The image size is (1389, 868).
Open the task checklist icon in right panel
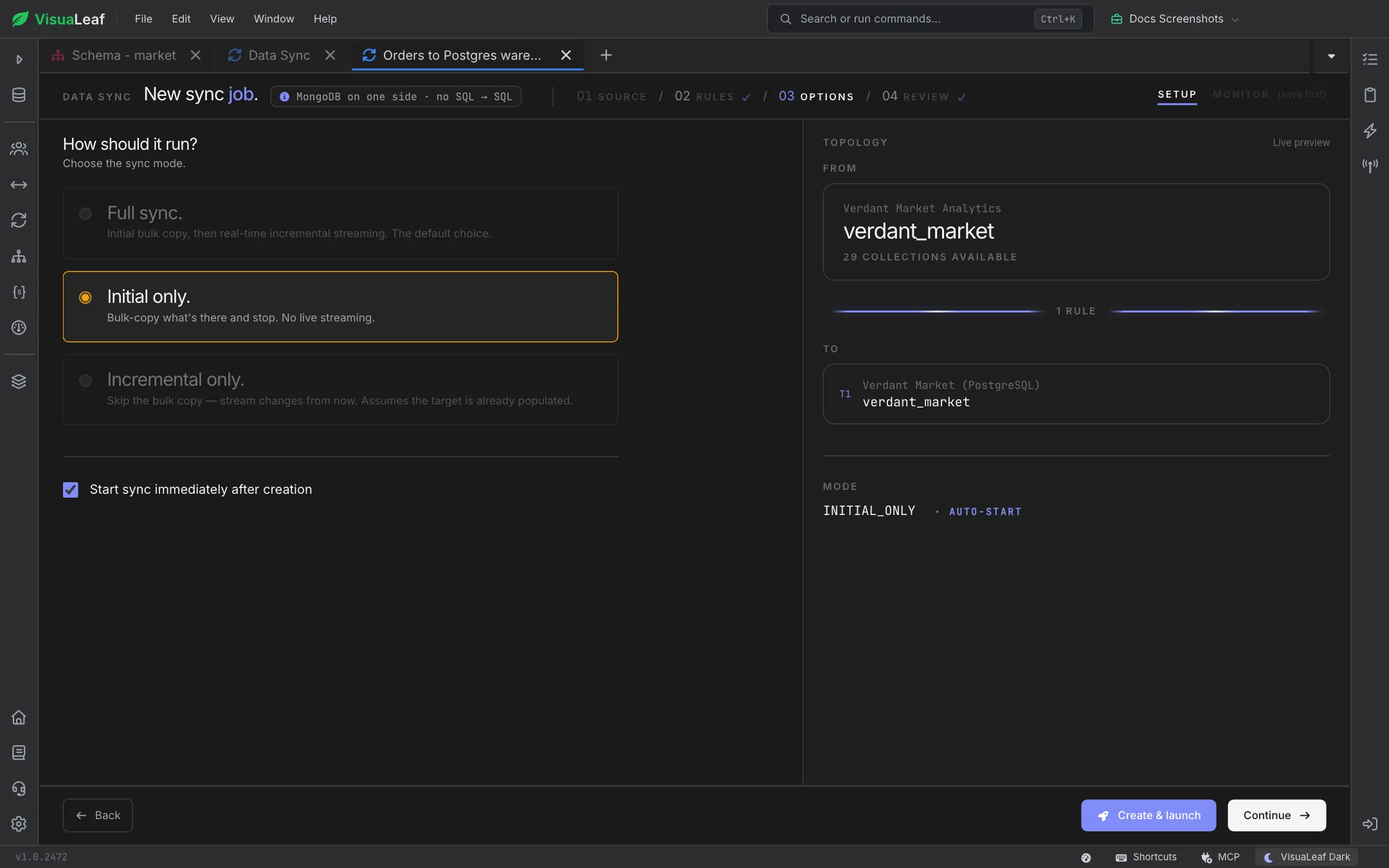(1370, 59)
